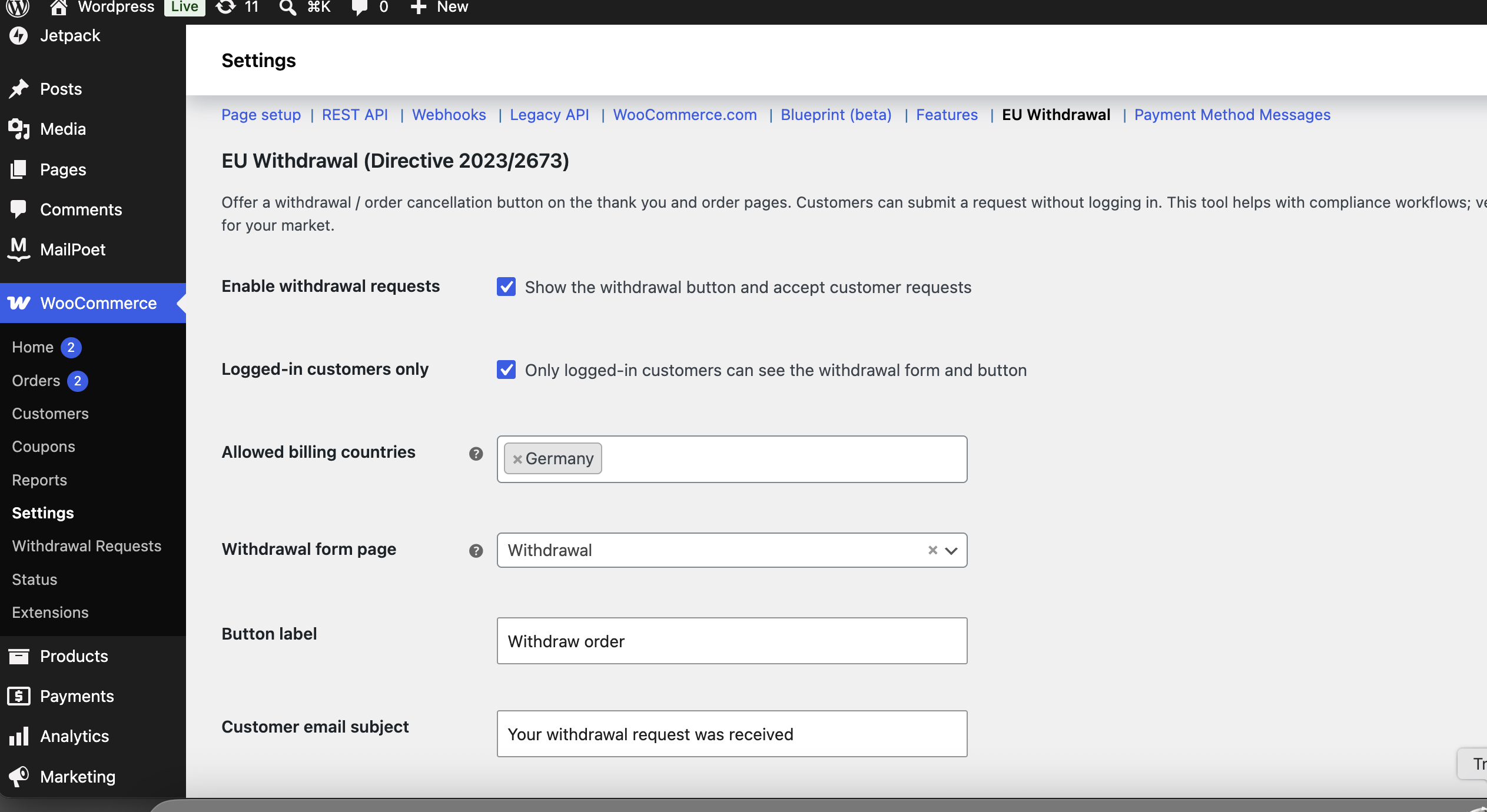Click the WordPress logo icon
The image size is (1487, 812).
[18, 7]
